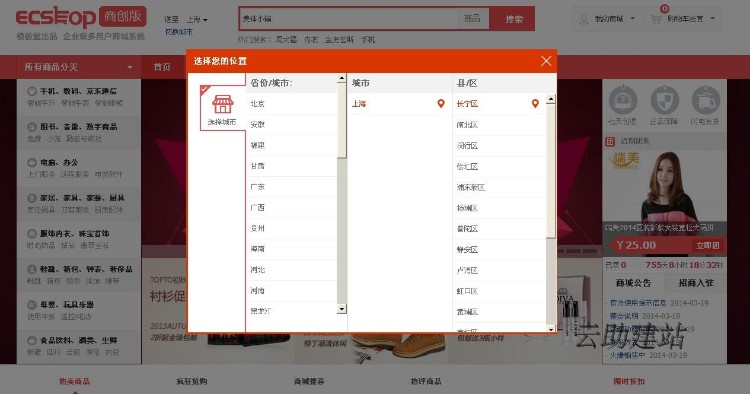Click the 内衣 hot search link
Image resolution: width=750 pixels, height=394 pixels.
[x=311, y=40]
